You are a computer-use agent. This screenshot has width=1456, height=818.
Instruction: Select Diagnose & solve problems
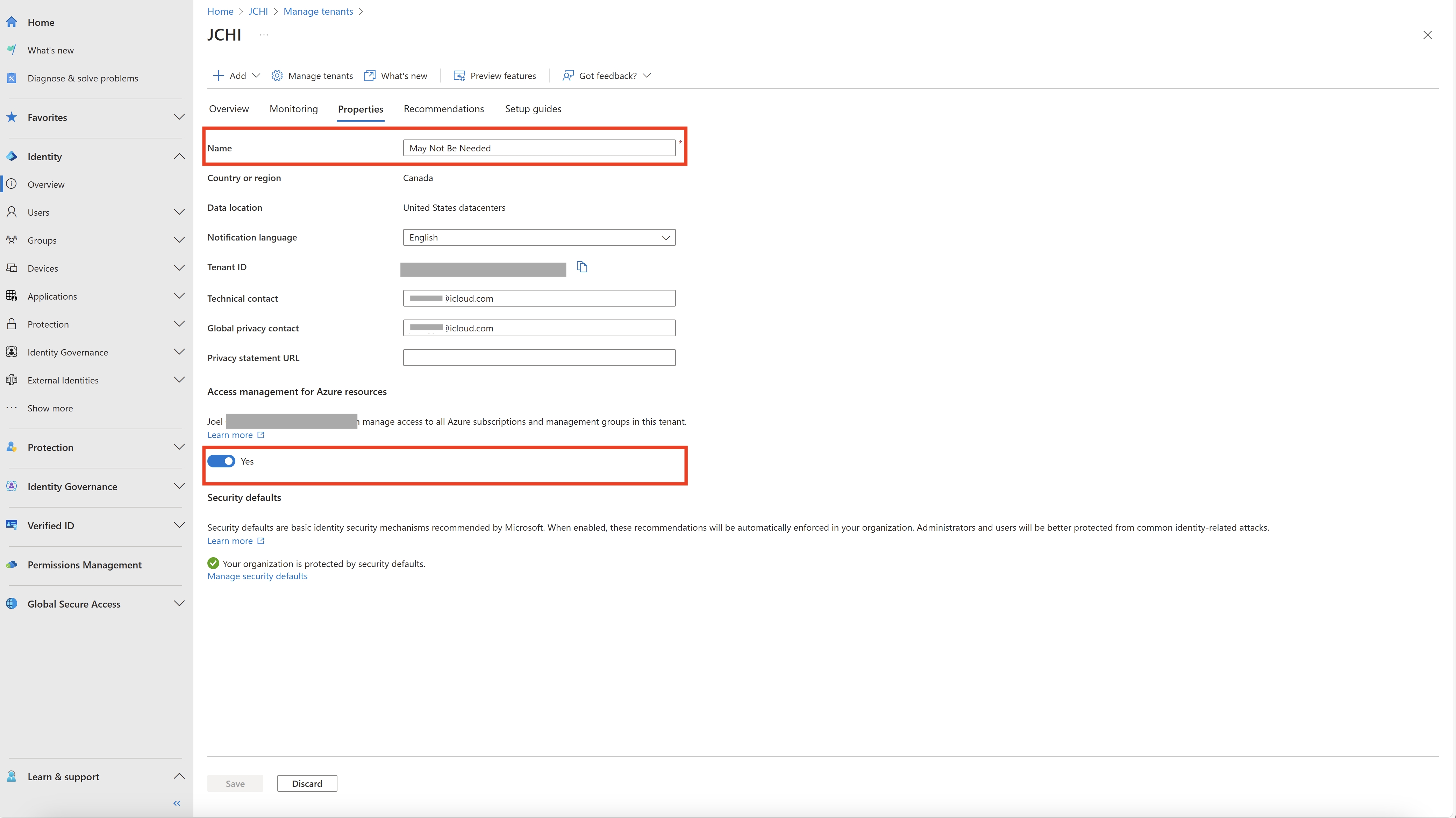pyautogui.click(x=83, y=78)
